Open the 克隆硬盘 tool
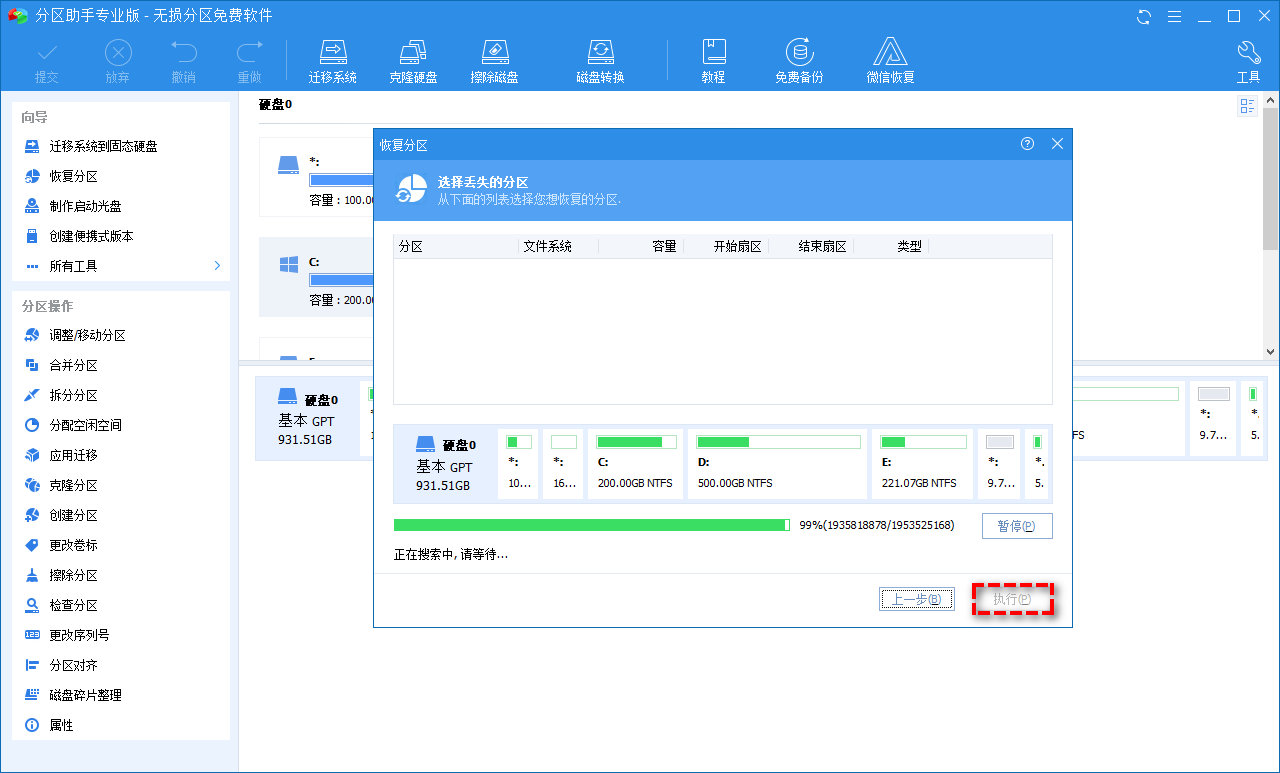The image size is (1280, 773). (413, 59)
